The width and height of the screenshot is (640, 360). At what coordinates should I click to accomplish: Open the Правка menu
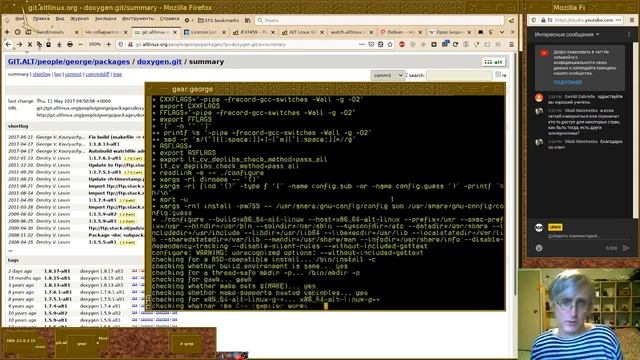tap(41, 19)
